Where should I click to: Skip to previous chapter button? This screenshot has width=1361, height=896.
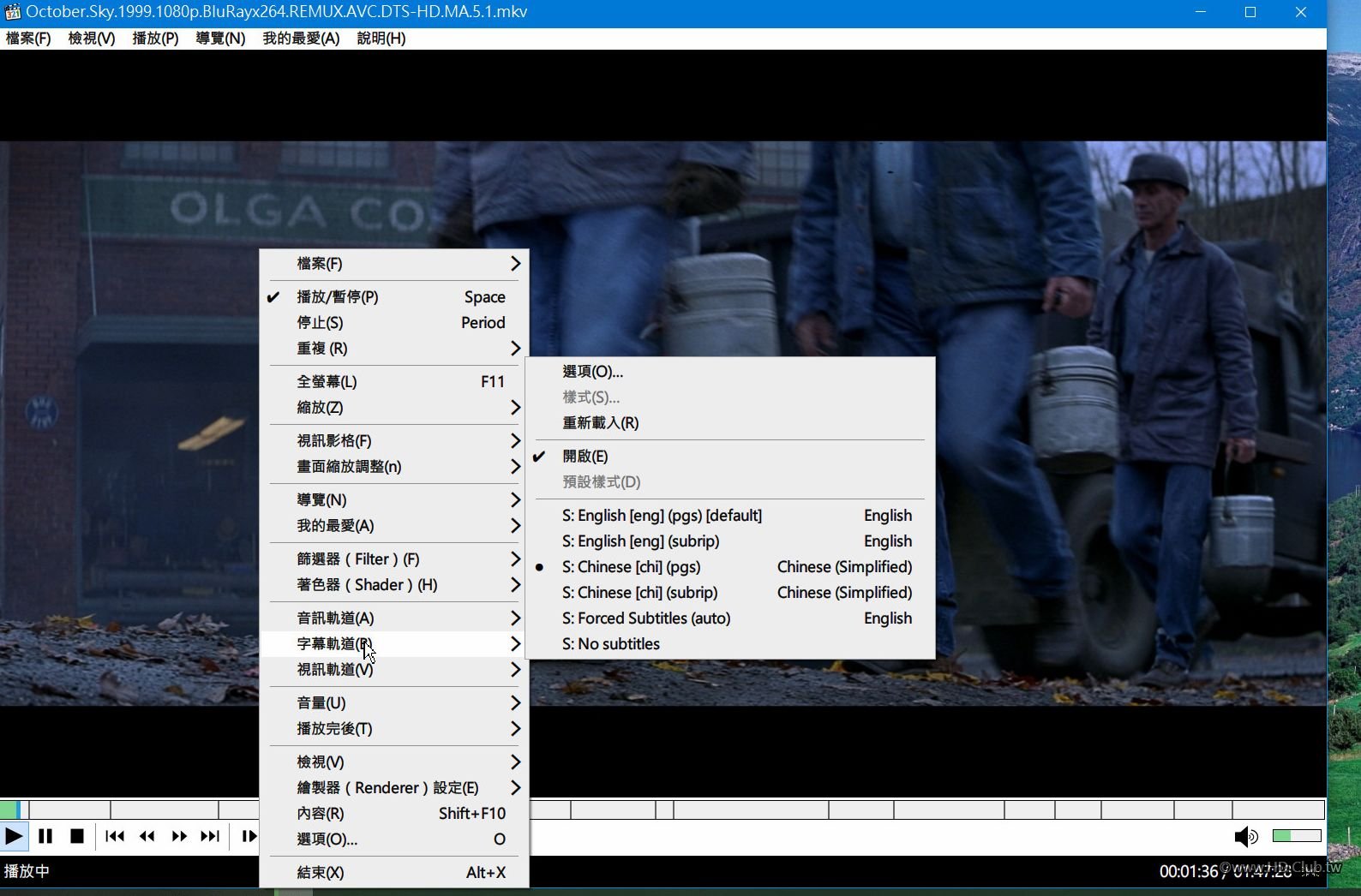(x=115, y=836)
